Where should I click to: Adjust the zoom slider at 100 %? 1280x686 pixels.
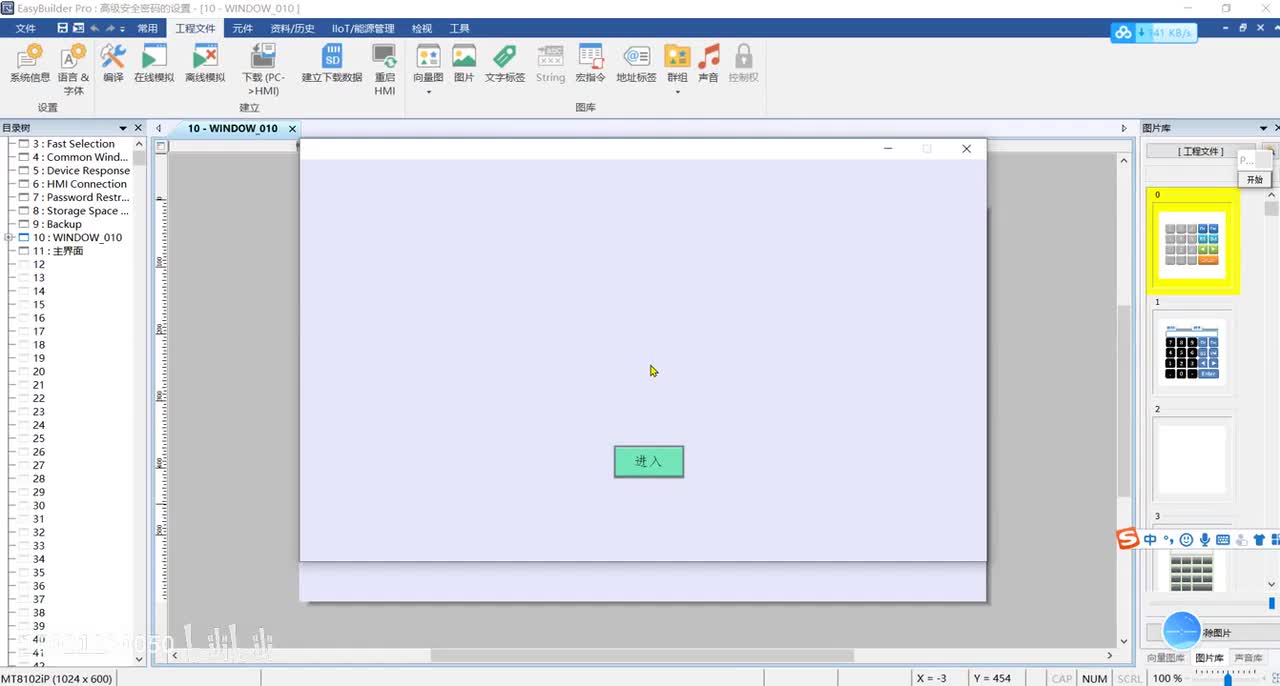coord(1228,679)
